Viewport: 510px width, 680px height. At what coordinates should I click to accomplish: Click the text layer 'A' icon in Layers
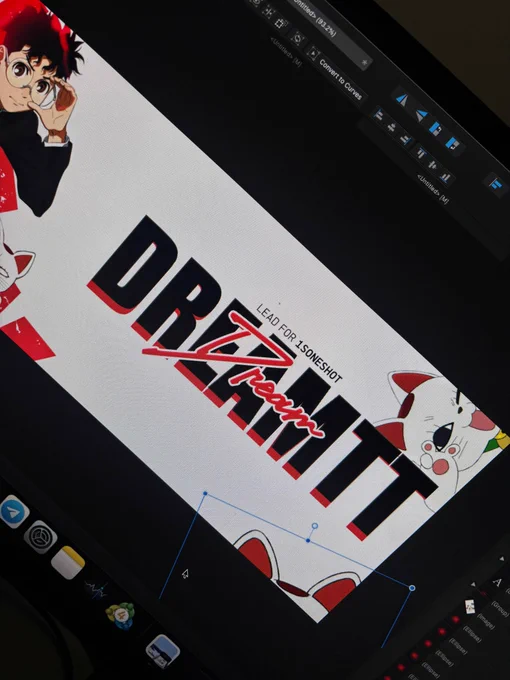497,582
